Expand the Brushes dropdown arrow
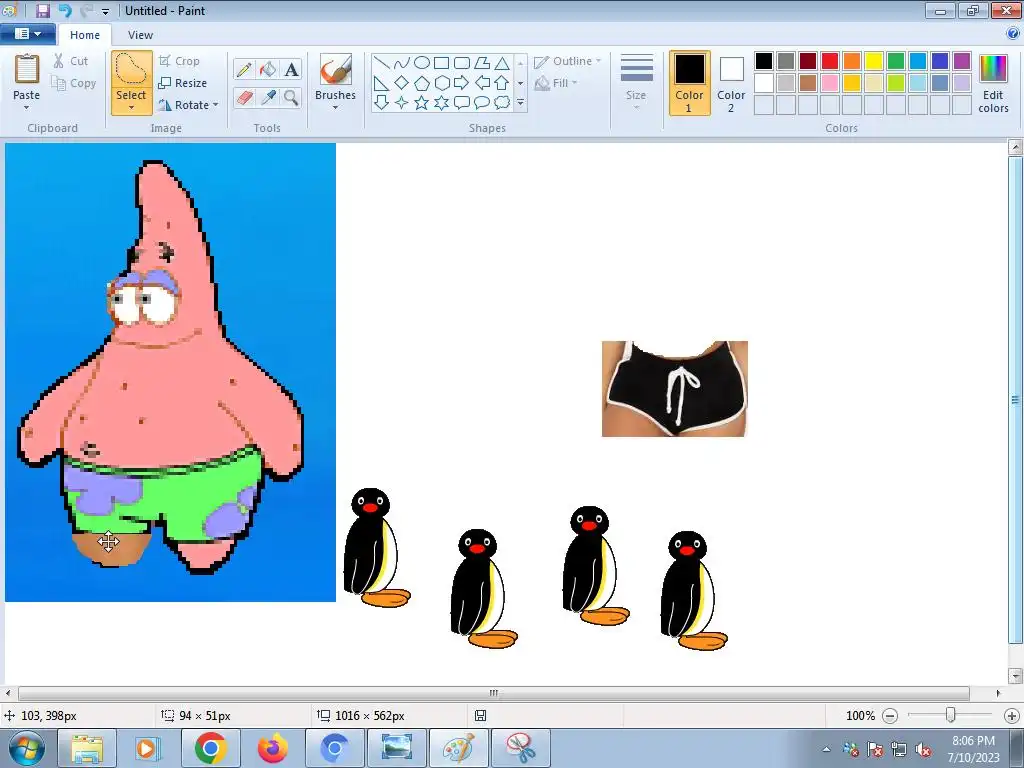 pyautogui.click(x=336, y=108)
